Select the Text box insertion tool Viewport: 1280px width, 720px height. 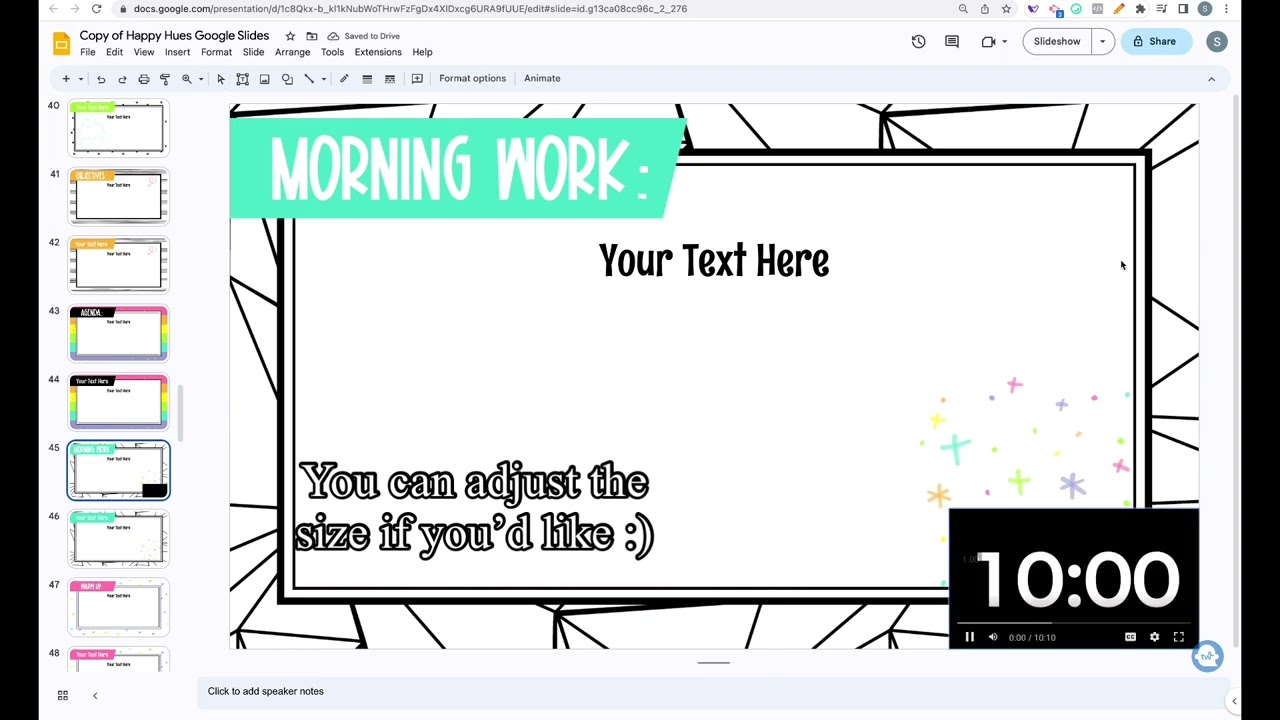pyautogui.click(x=242, y=78)
